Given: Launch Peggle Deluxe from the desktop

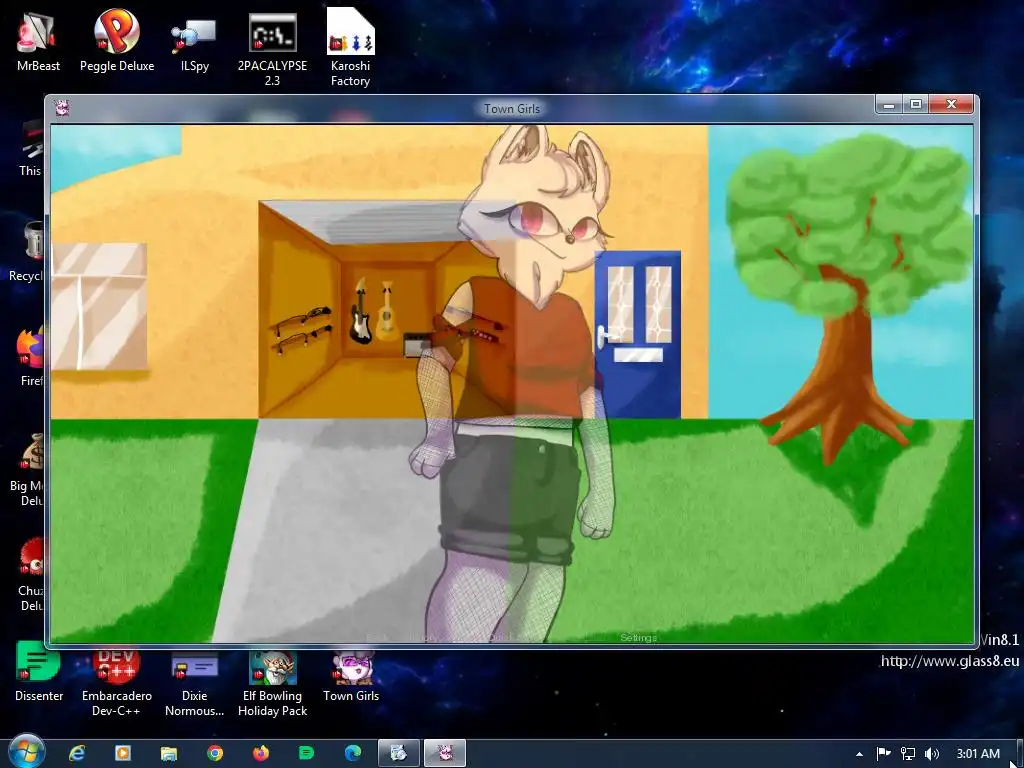Looking at the screenshot, I should 117,40.
